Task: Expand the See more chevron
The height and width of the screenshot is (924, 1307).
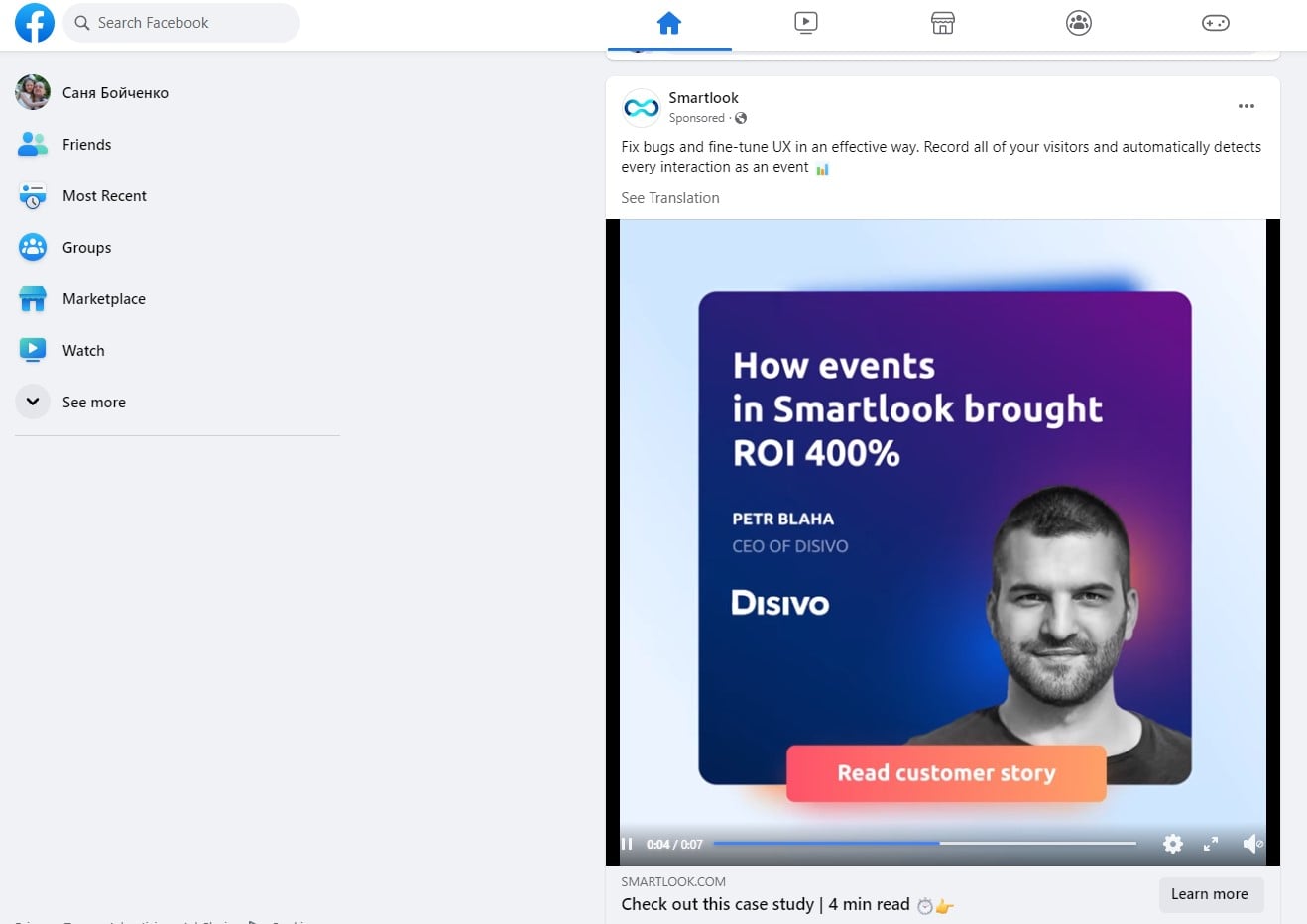Action: tap(33, 402)
